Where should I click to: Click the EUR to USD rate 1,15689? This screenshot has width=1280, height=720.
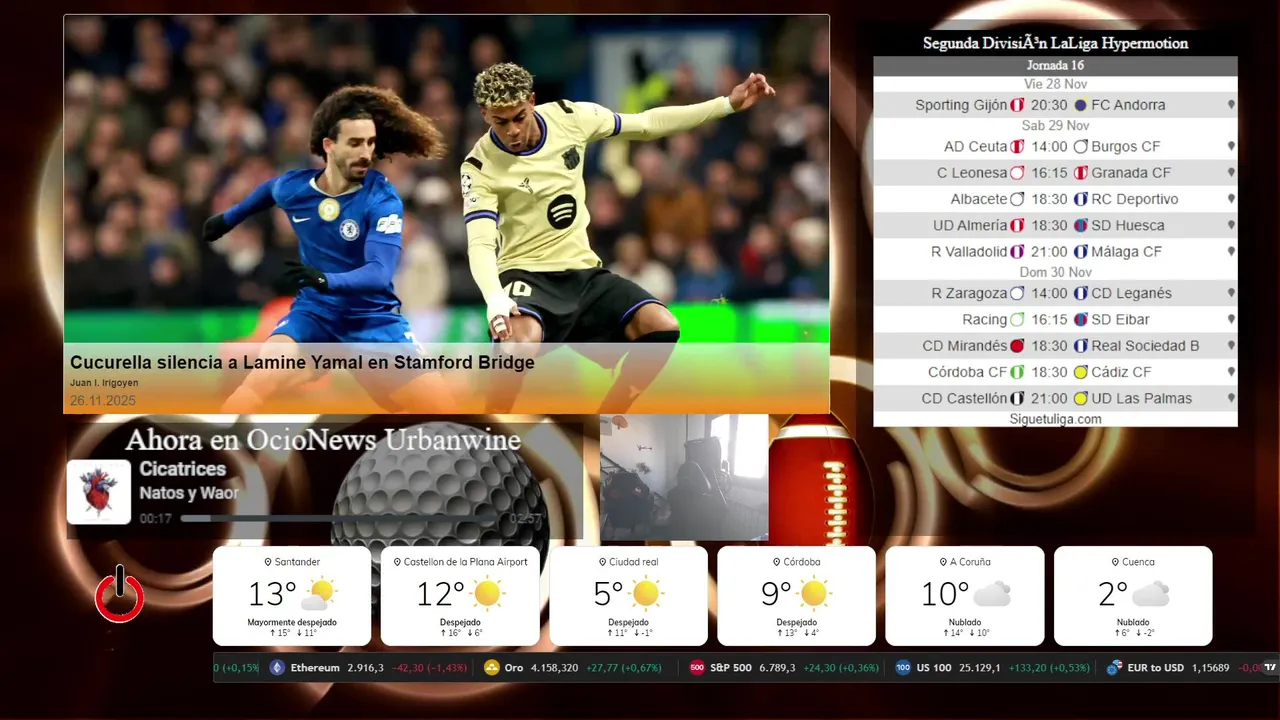(x=1210, y=668)
